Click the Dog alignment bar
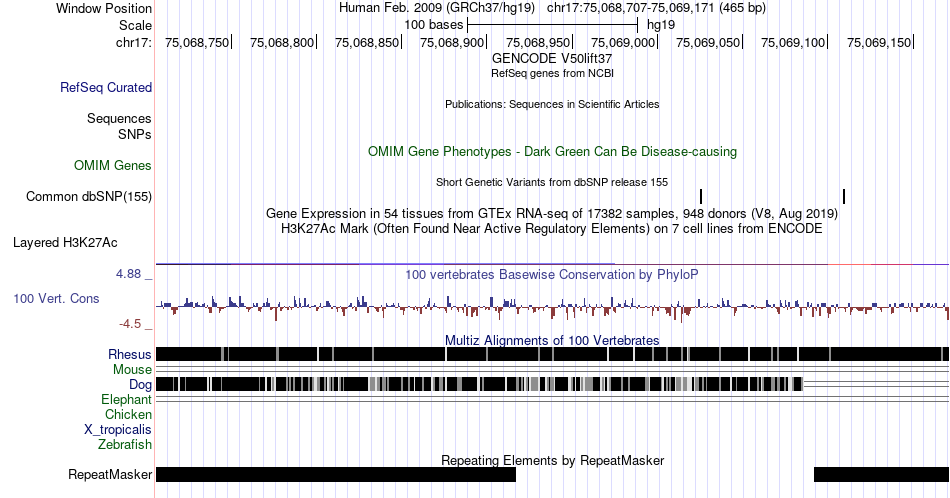This screenshot has width=950, height=498. point(479,384)
